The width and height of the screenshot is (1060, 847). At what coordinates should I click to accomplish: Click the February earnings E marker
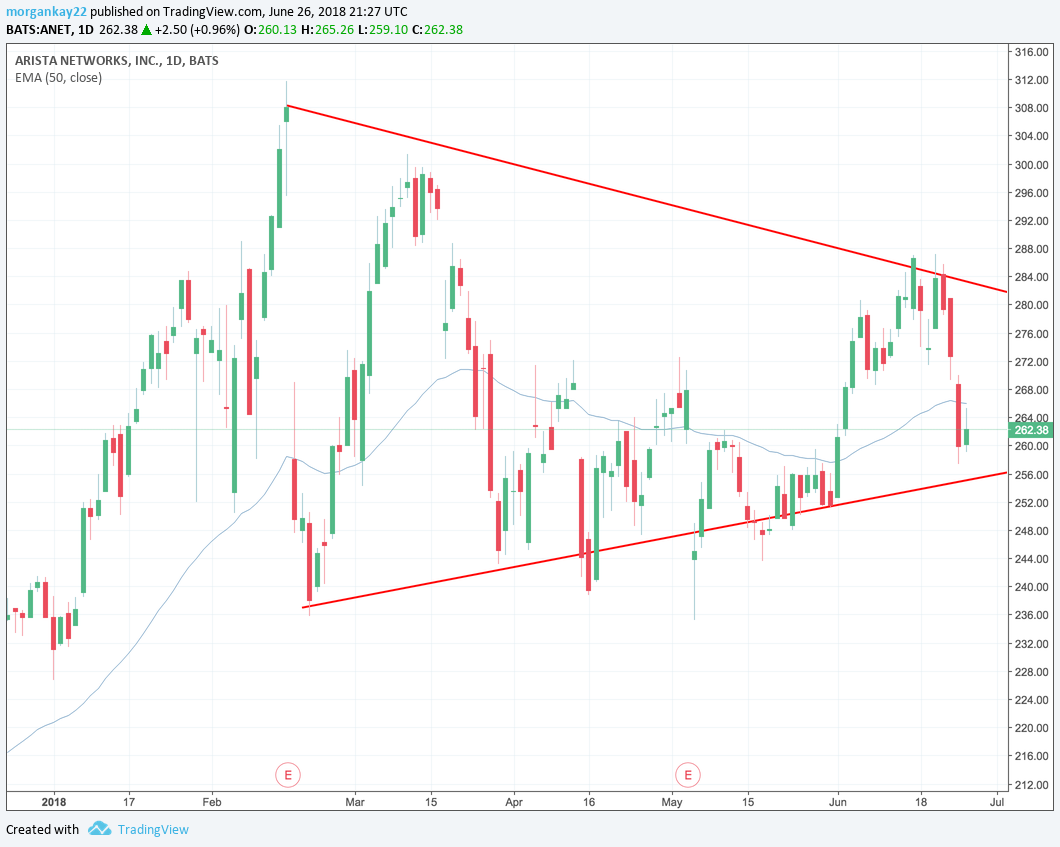(288, 775)
